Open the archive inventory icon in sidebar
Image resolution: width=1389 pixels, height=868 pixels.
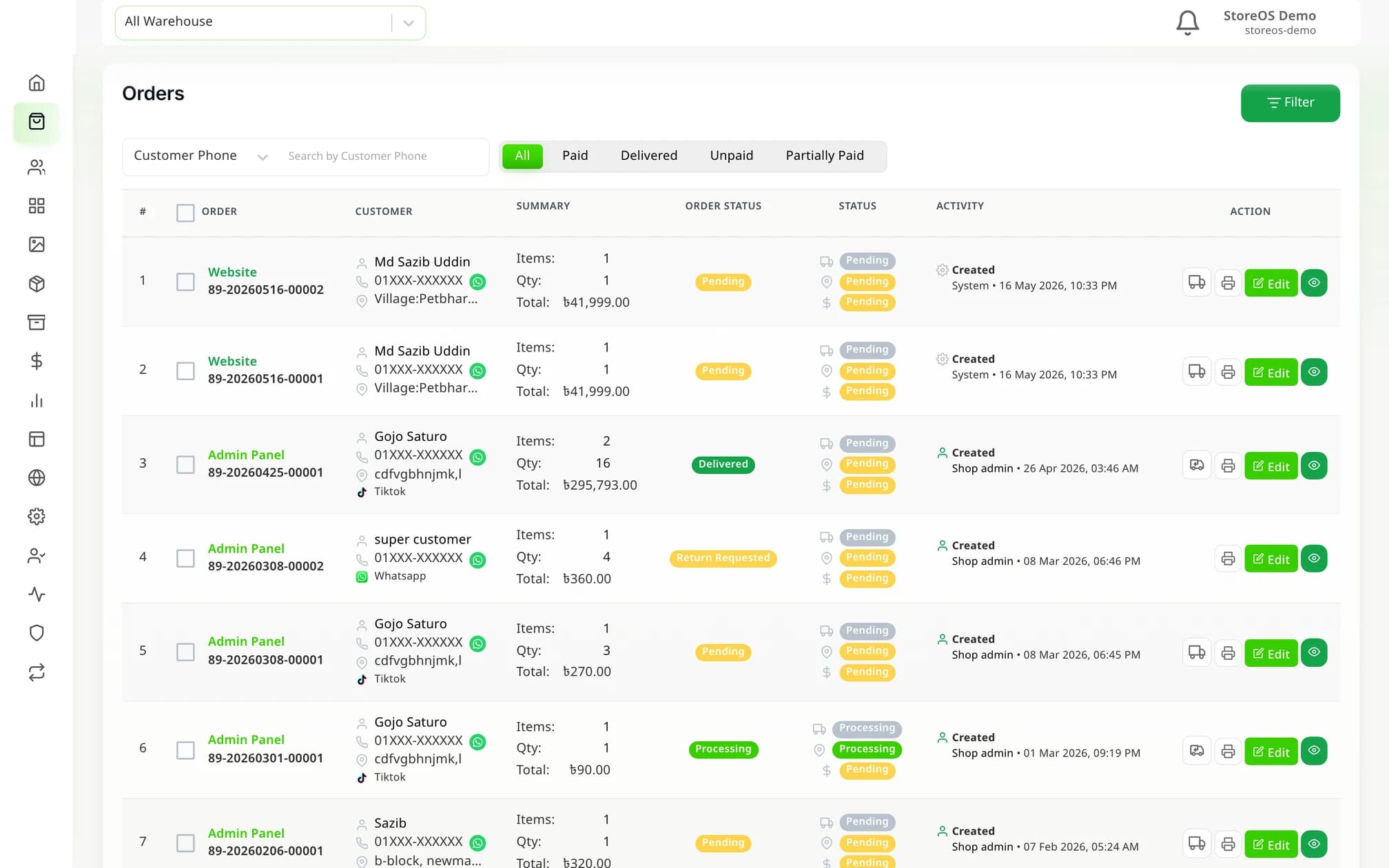pyautogui.click(x=37, y=322)
